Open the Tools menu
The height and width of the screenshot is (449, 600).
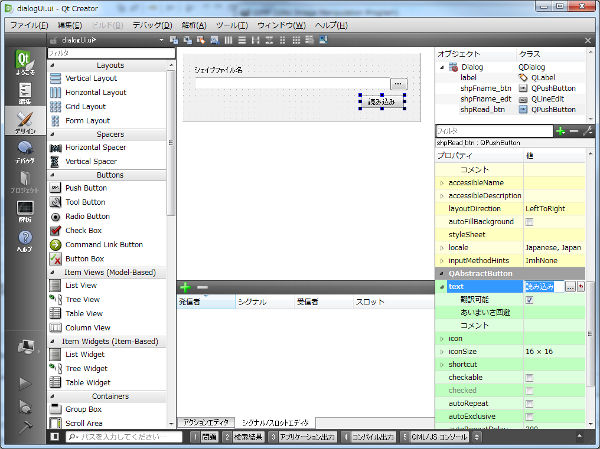(x=232, y=25)
